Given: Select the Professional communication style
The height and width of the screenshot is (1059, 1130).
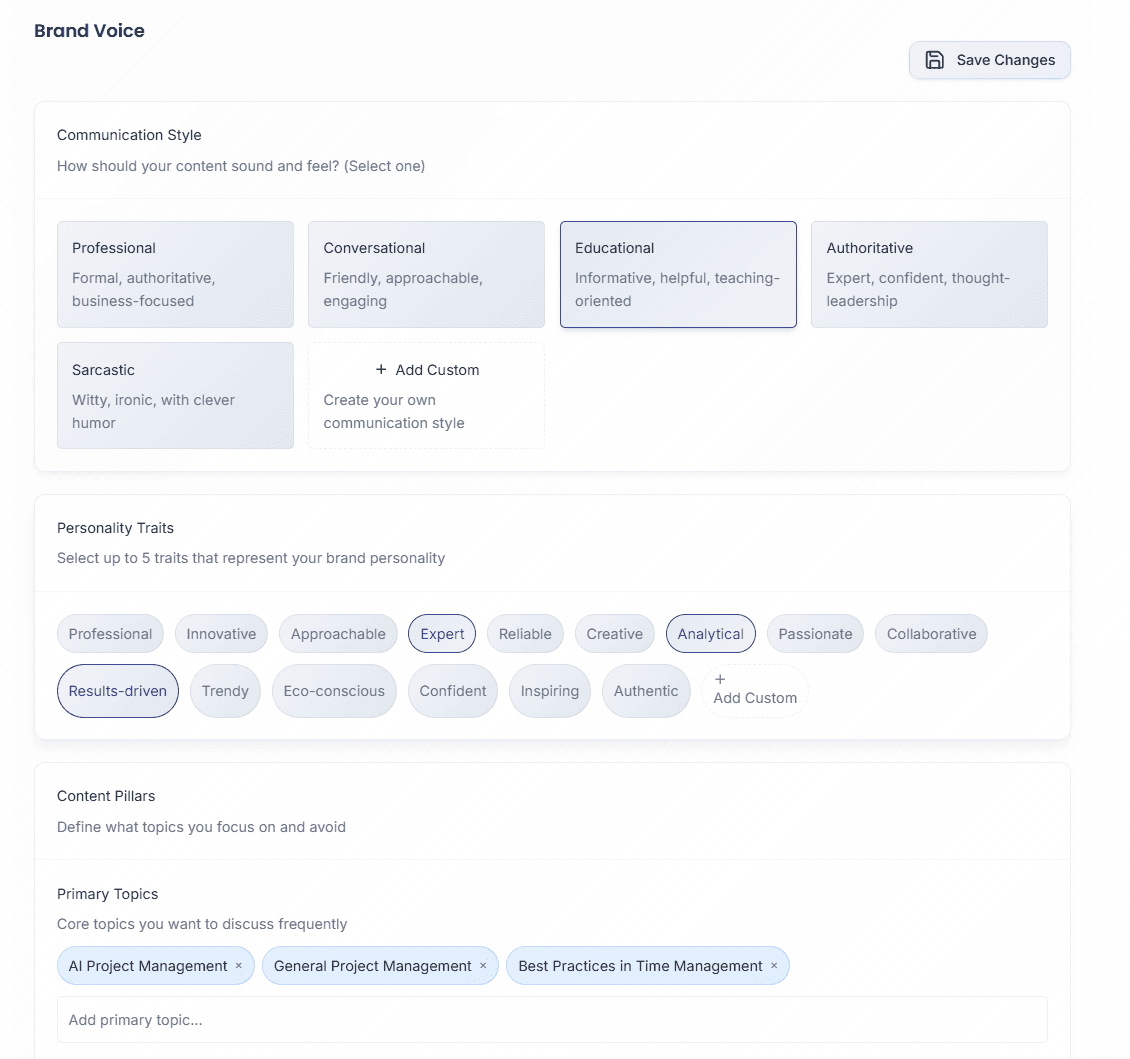Looking at the screenshot, I should click(175, 274).
